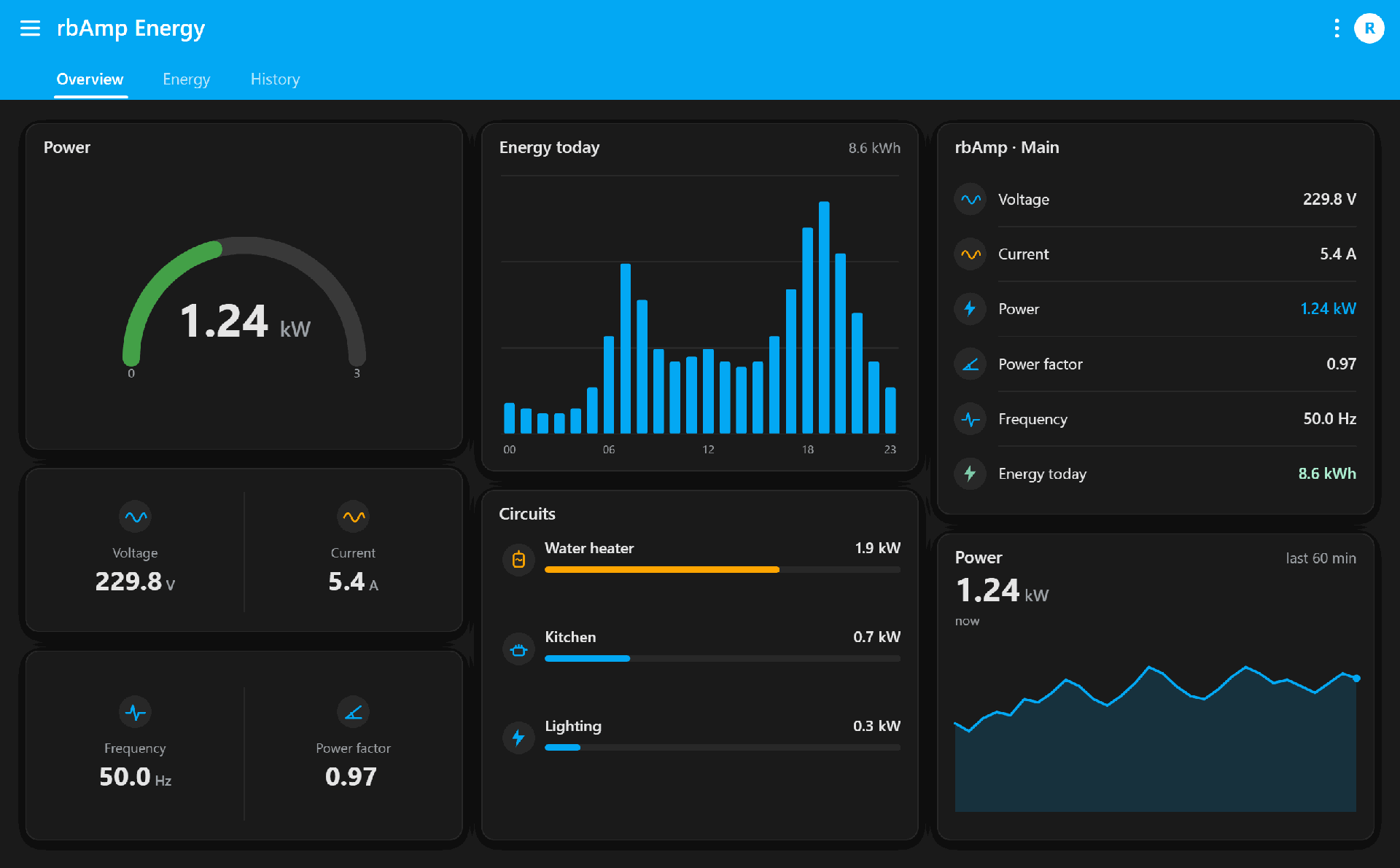Image resolution: width=1400 pixels, height=868 pixels.
Task: Click the Water heater 1.9 kW value
Action: point(877,548)
